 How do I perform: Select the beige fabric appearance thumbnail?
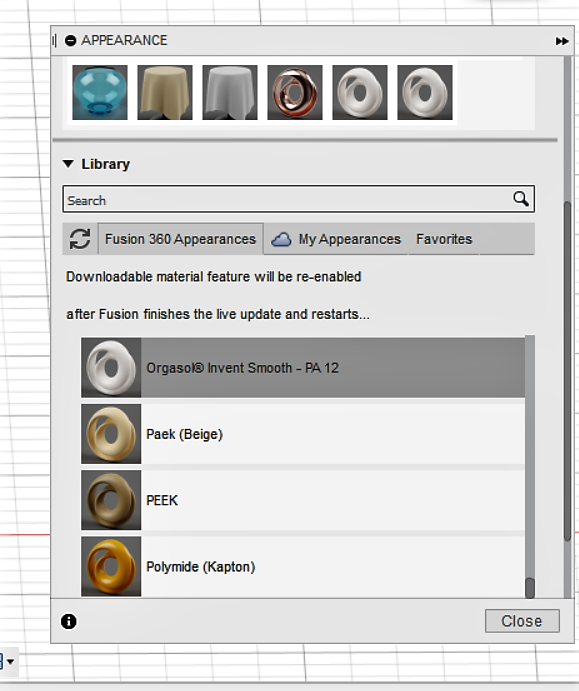coord(165,93)
